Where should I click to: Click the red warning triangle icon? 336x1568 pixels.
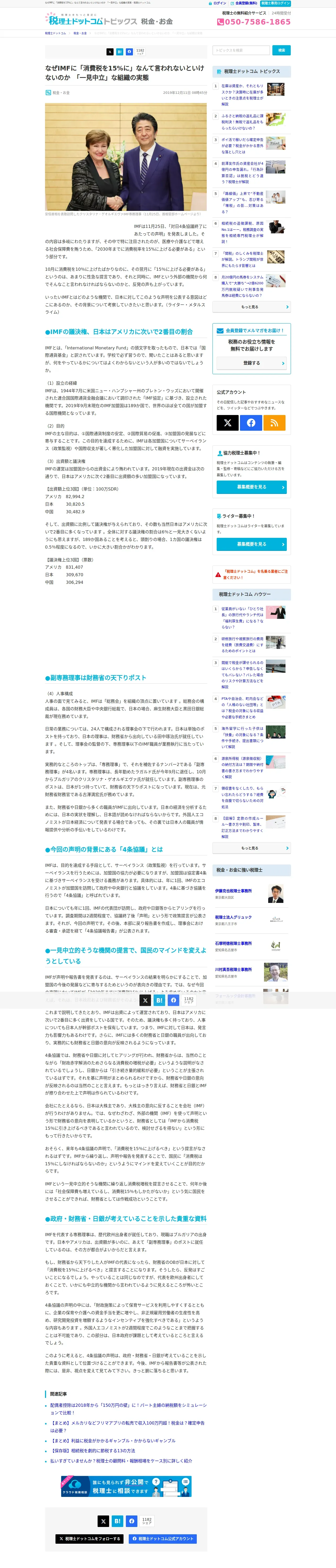click(x=218, y=575)
